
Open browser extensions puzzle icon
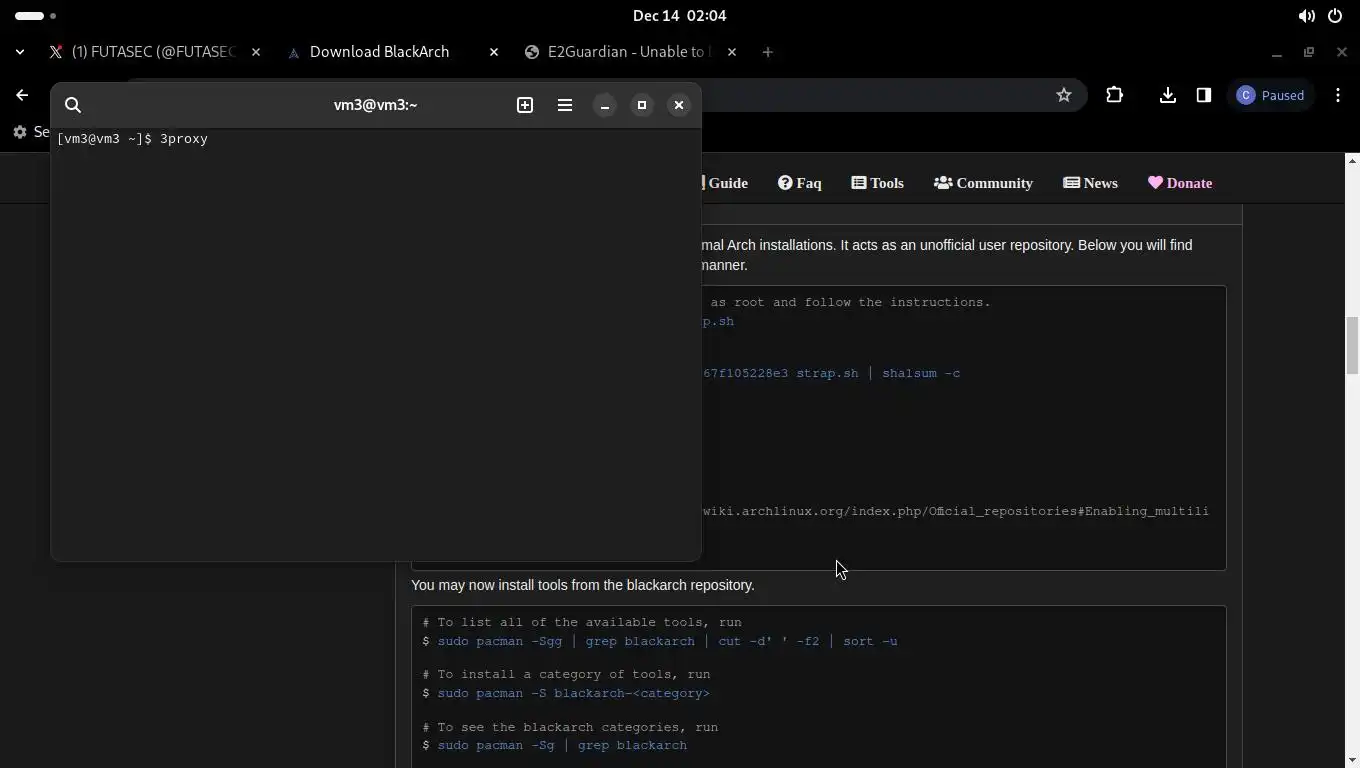(x=1115, y=95)
